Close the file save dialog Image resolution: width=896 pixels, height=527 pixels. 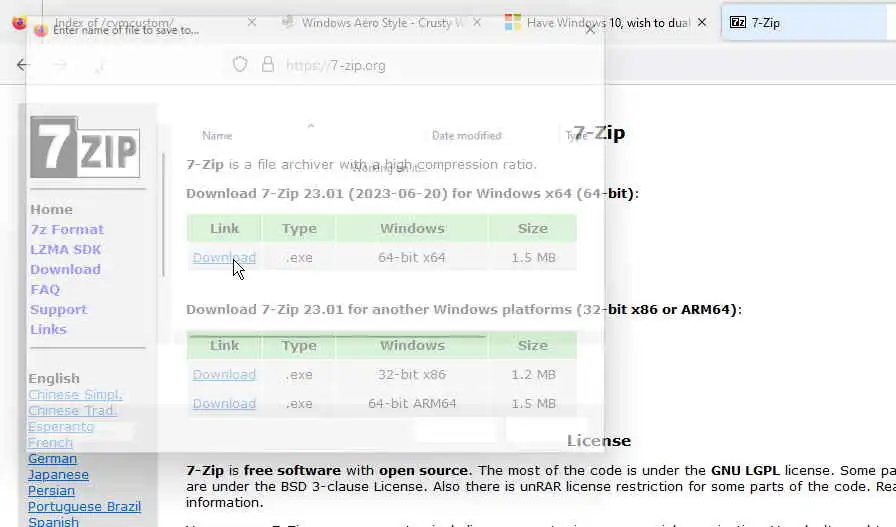point(590,30)
